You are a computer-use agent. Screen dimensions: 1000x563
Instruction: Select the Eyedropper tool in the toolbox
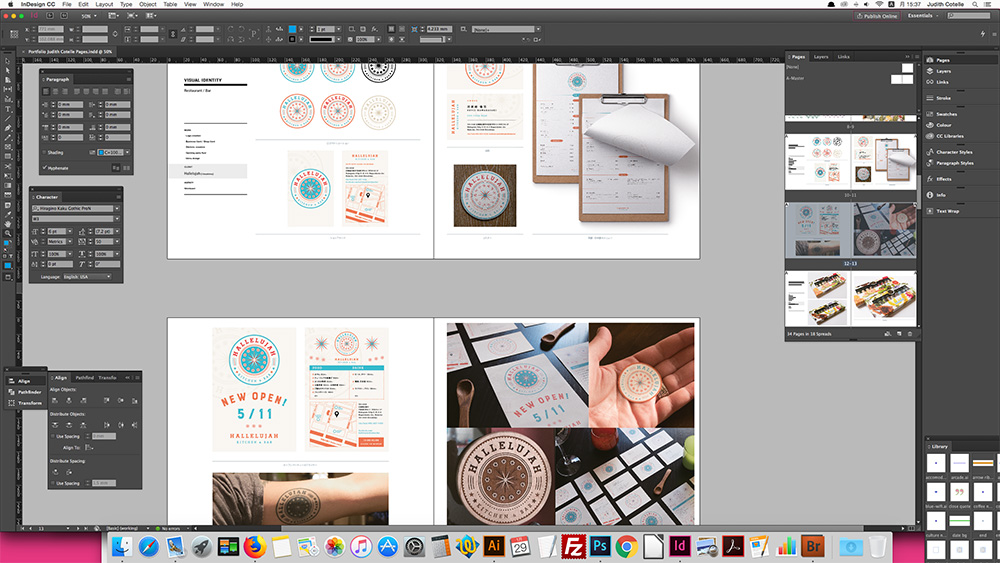8,213
